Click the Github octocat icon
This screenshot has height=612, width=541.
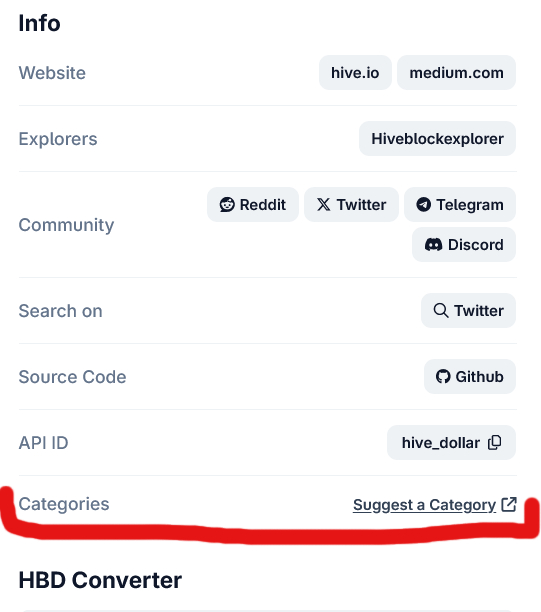coord(443,377)
